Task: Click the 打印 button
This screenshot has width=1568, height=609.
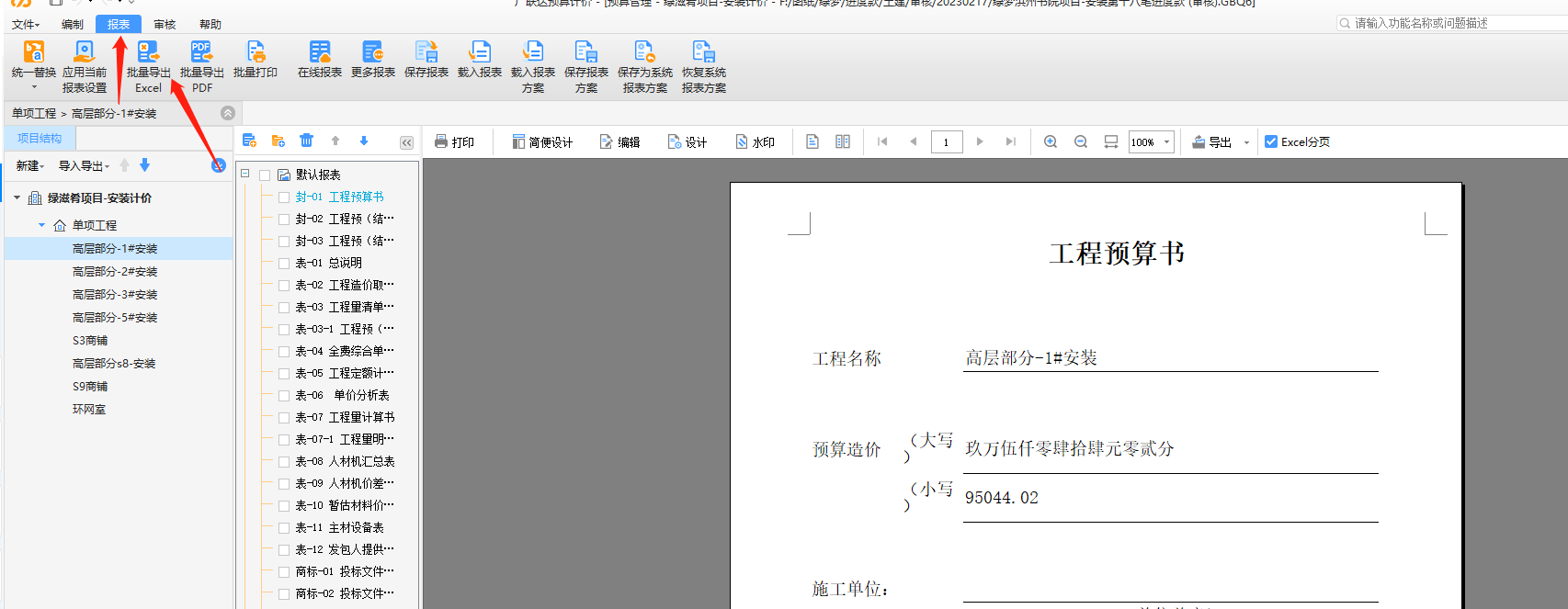Action: 454,141
